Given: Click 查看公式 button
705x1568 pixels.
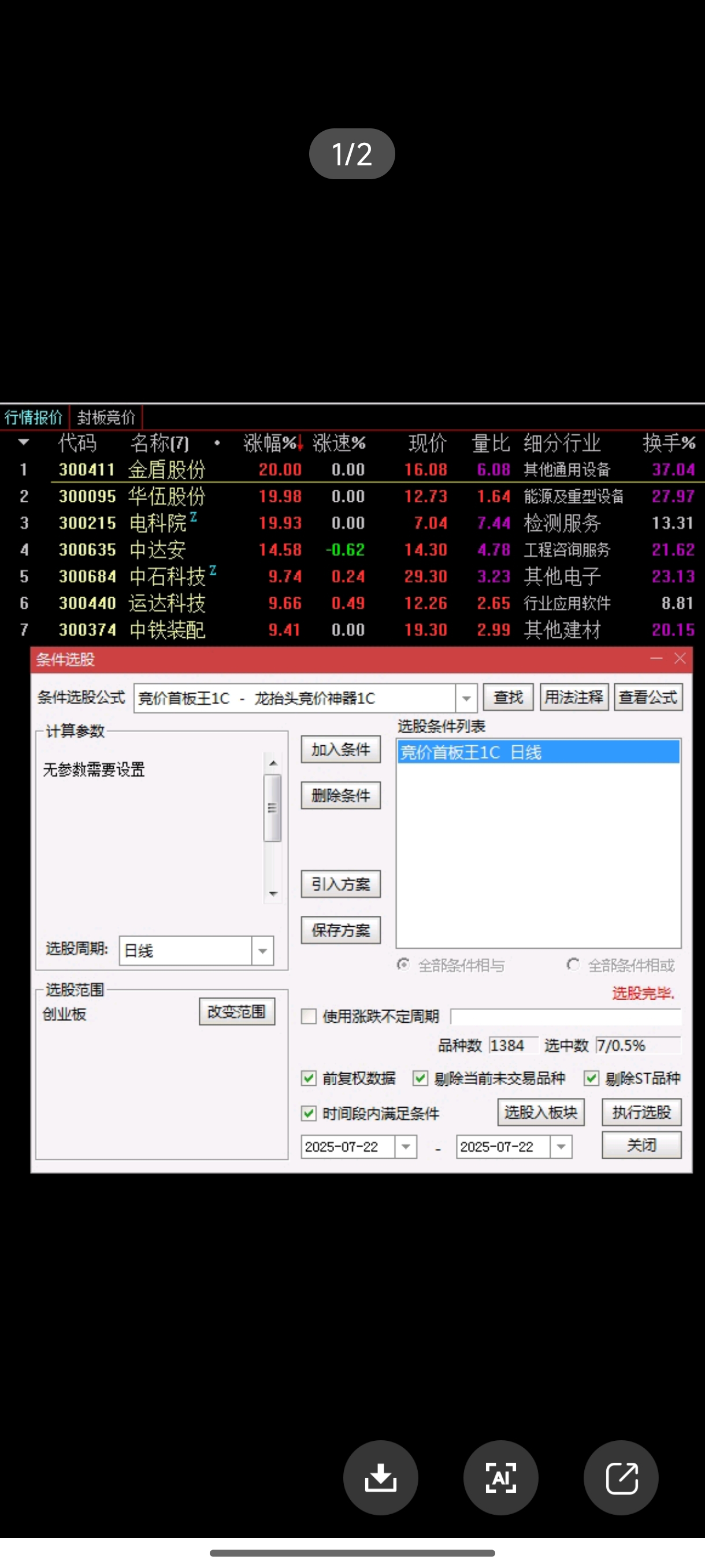Looking at the screenshot, I should click(648, 698).
